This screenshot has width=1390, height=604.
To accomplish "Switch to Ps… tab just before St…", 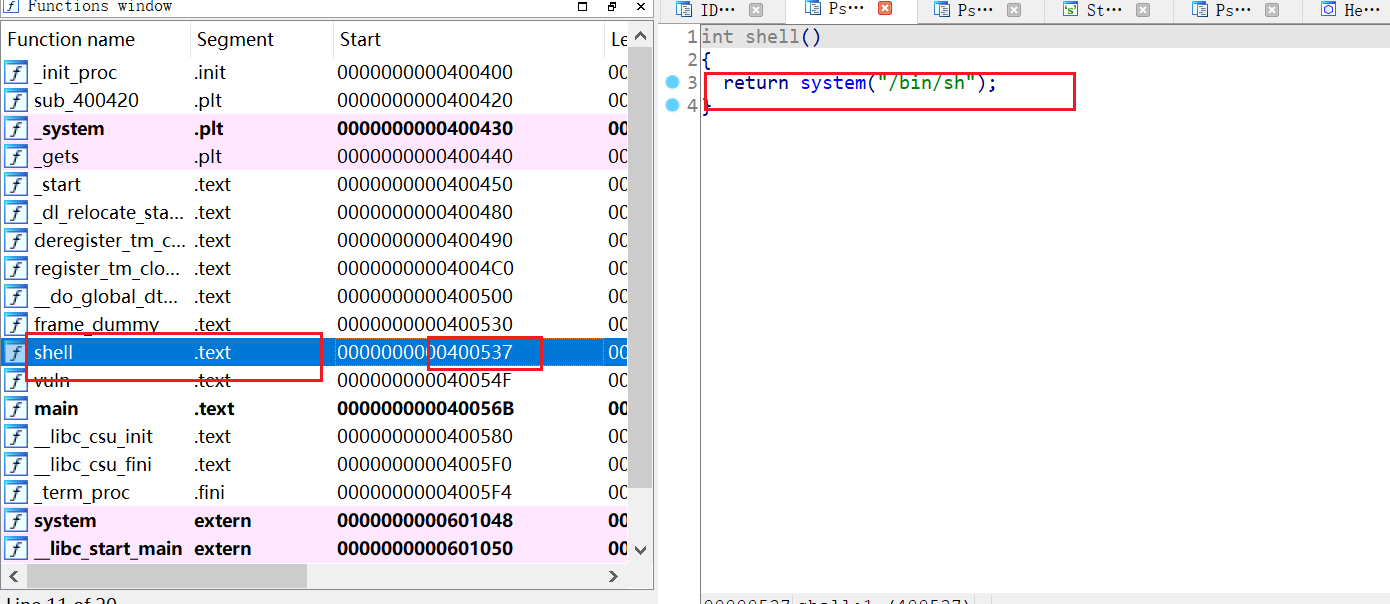I will pyautogui.click(x=980, y=10).
